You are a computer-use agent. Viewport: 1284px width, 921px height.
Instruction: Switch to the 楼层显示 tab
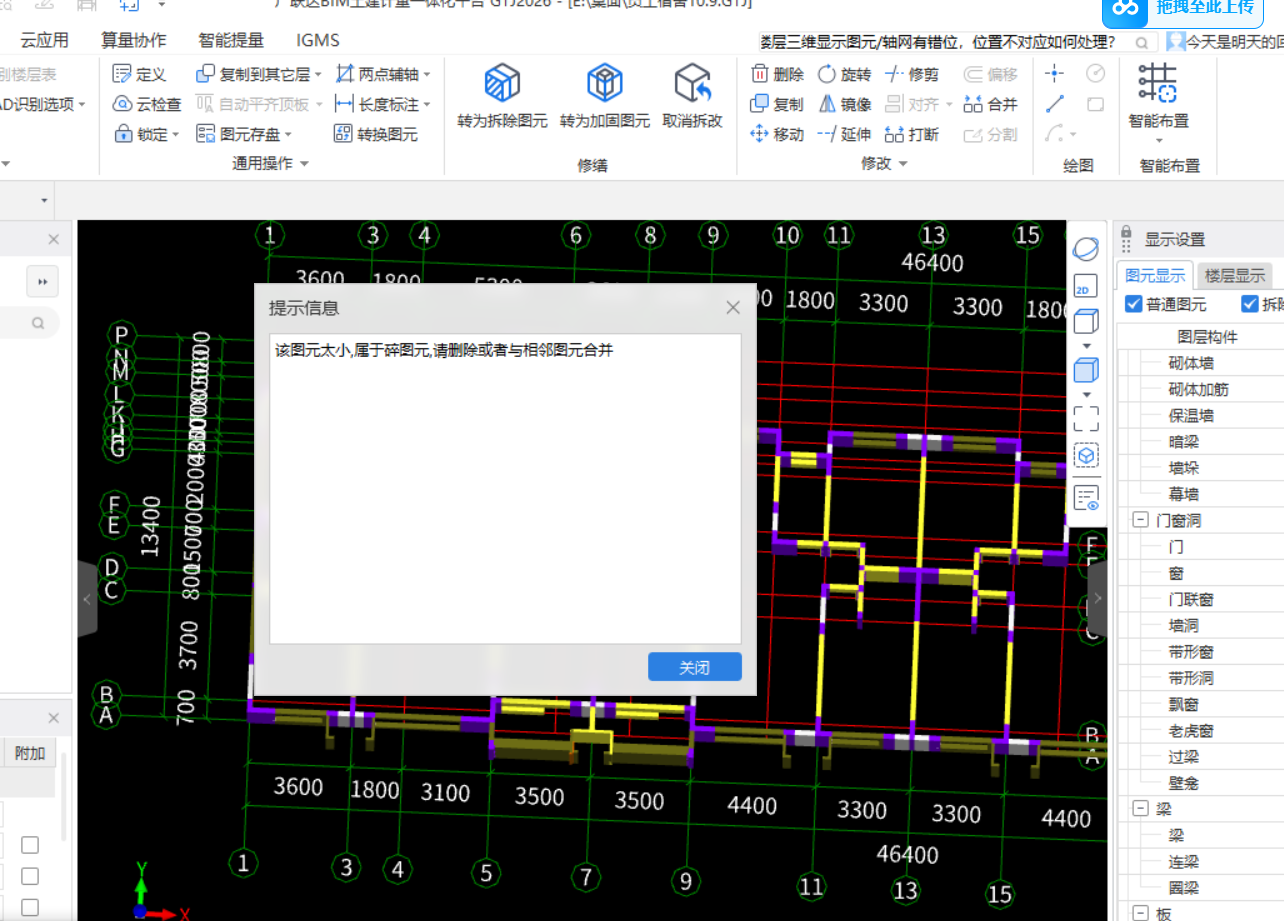point(1233,276)
